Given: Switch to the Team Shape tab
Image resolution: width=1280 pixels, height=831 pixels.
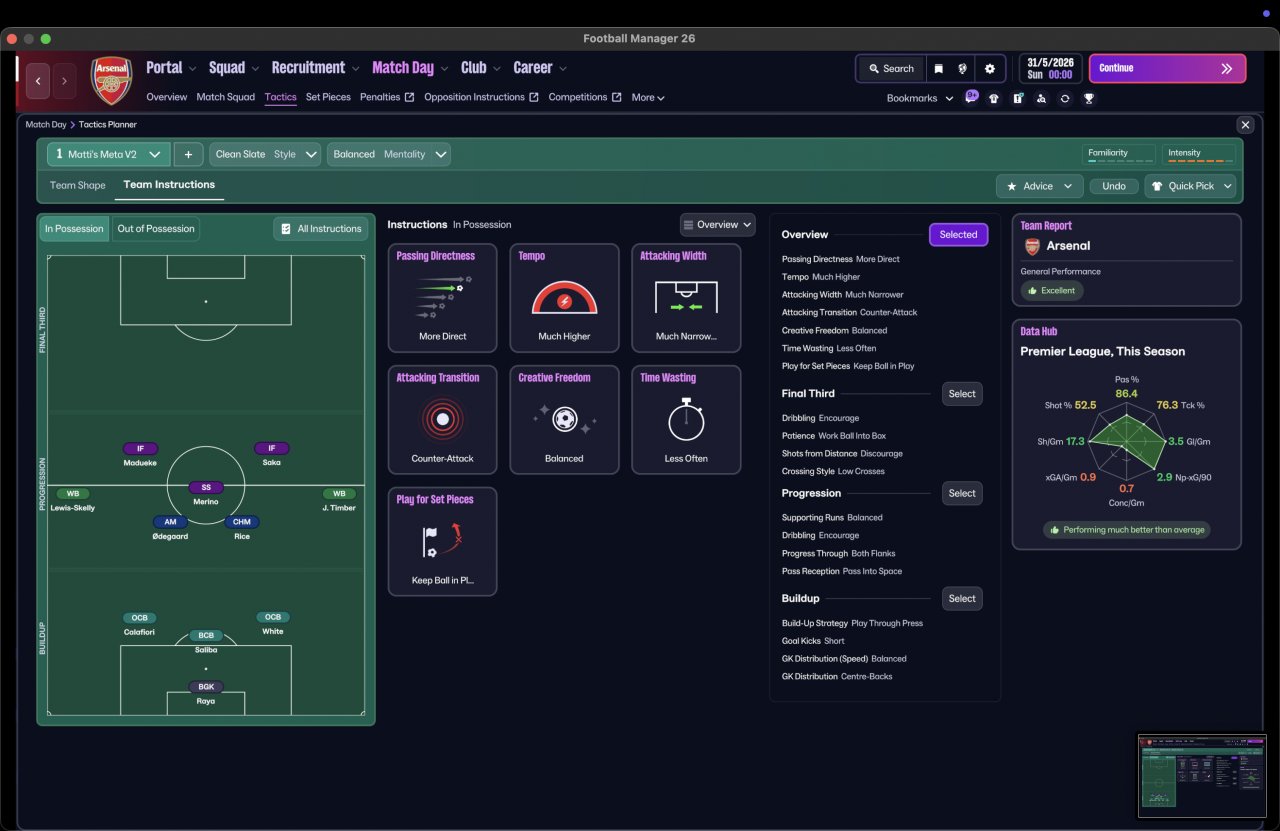Looking at the screenshot, I should (78, 185).
